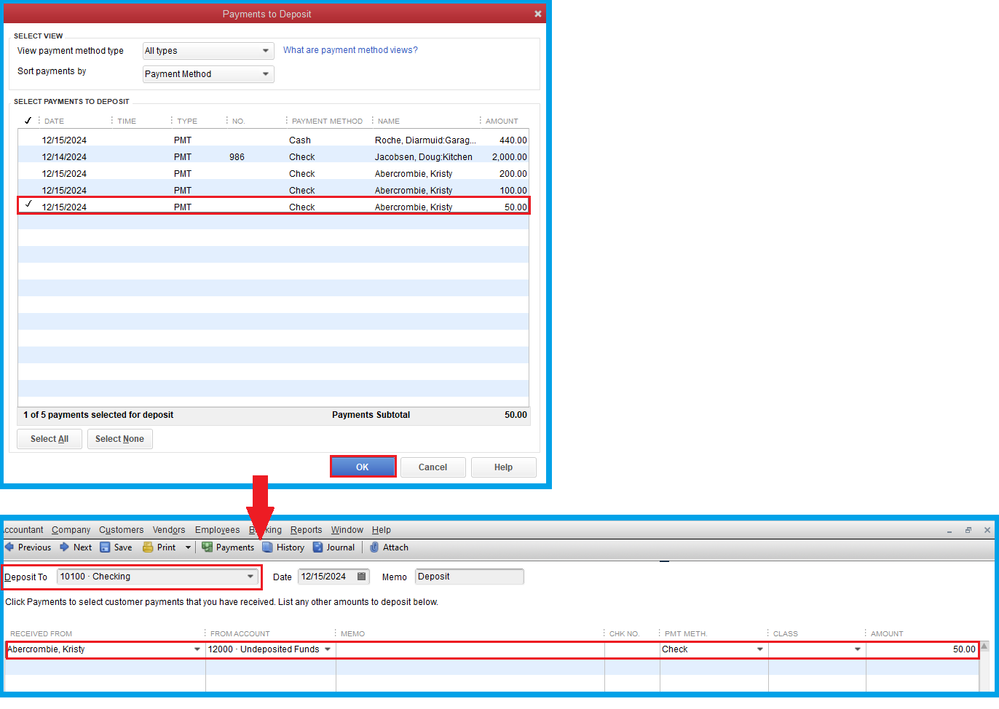This screenshot has width=999, height=709.
Task: Click the Save disk icon
Action: tap(105, 548)
